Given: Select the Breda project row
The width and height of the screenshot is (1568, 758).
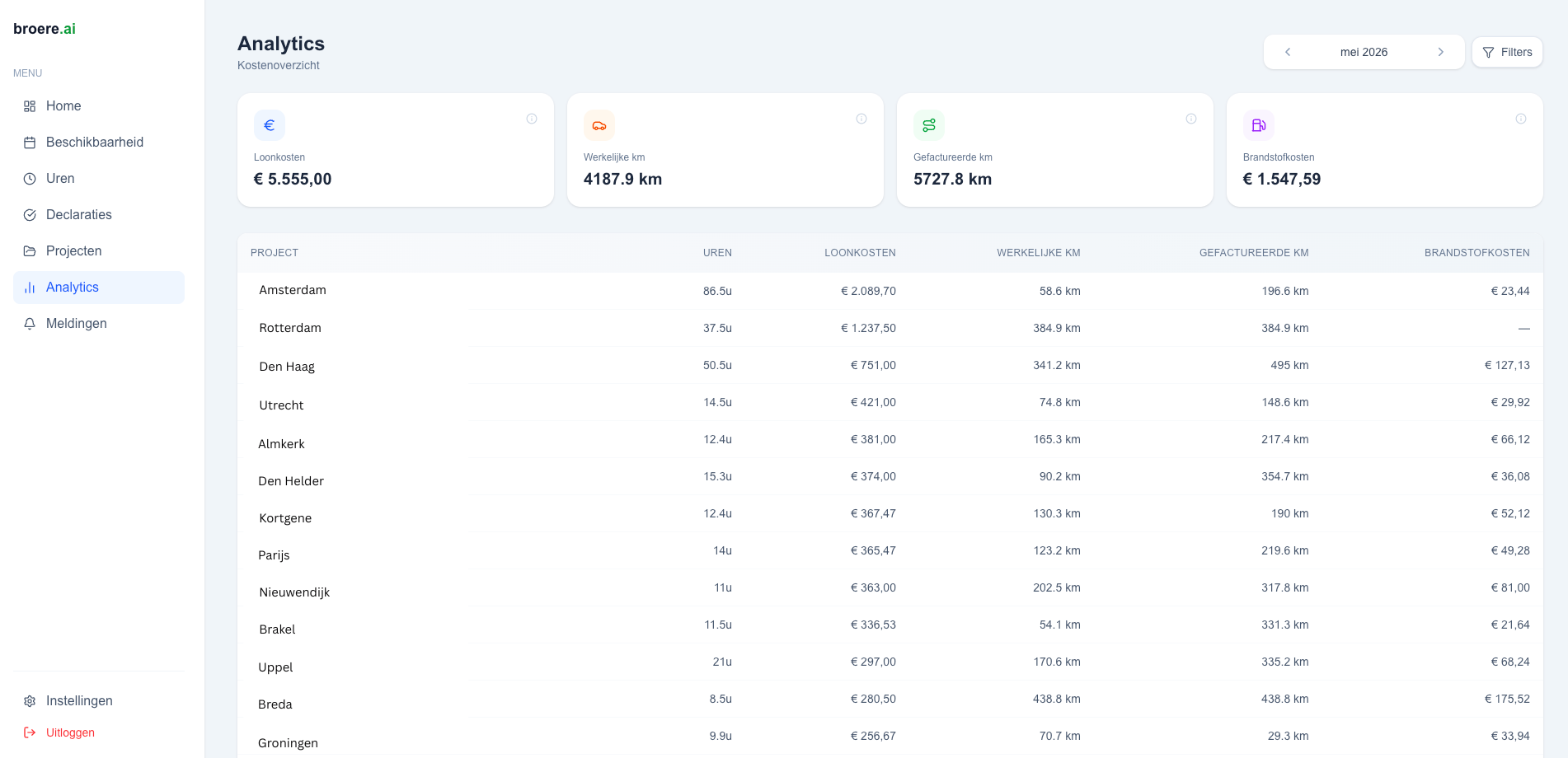Looking at the screenshot, I should tap(890, 699).
